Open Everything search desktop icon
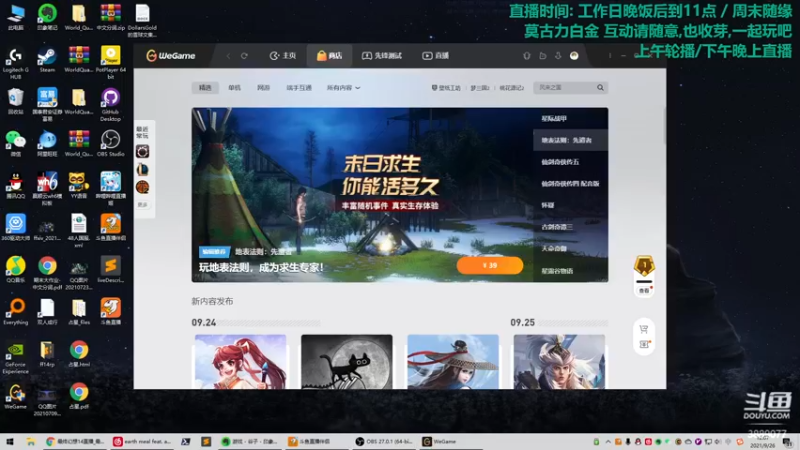This screenshot has height=450, width=800. coord(15,312)
